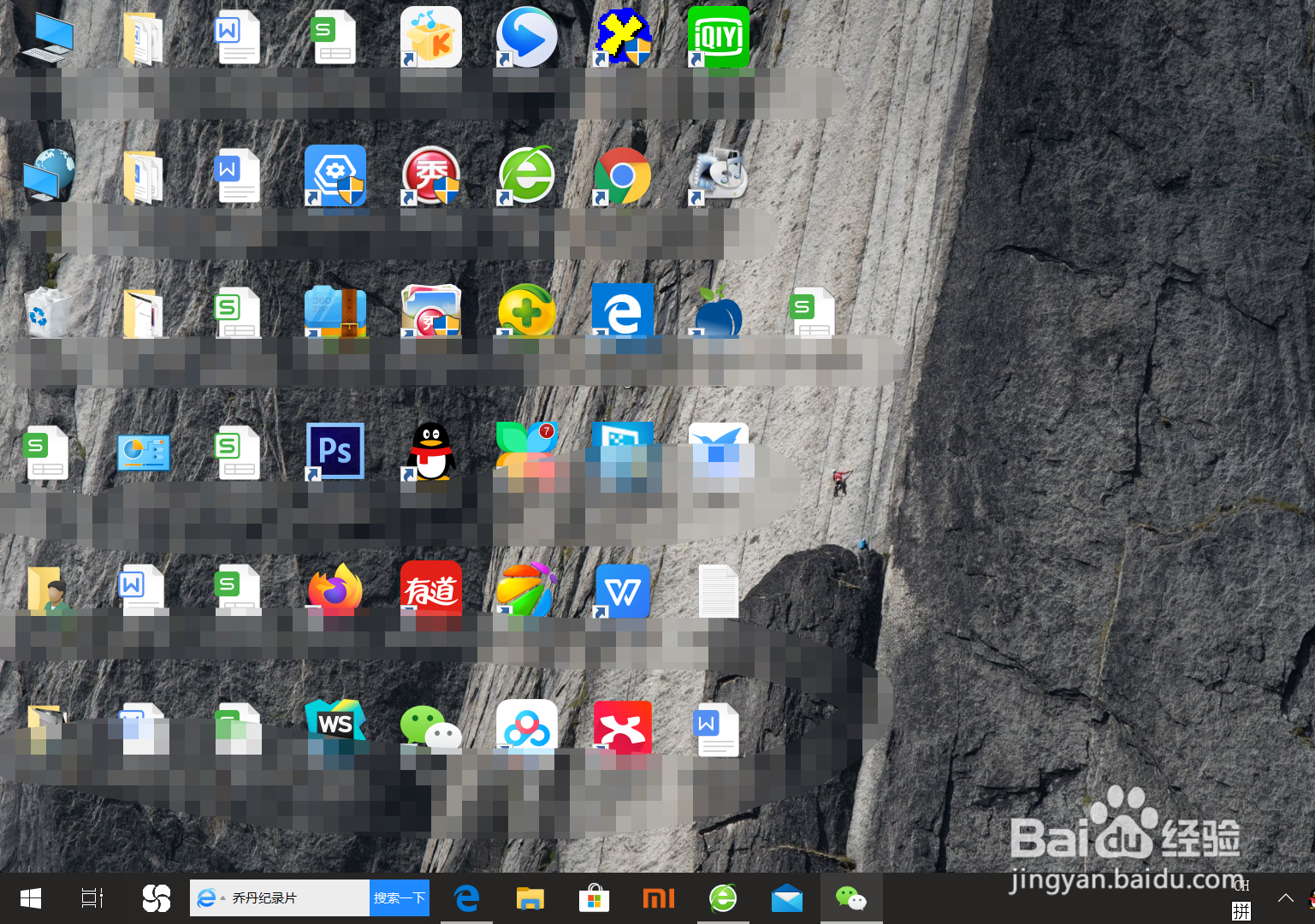Open the Control Panel desktop icon
Screen dimensions: 1315x924
pos(144,453)
